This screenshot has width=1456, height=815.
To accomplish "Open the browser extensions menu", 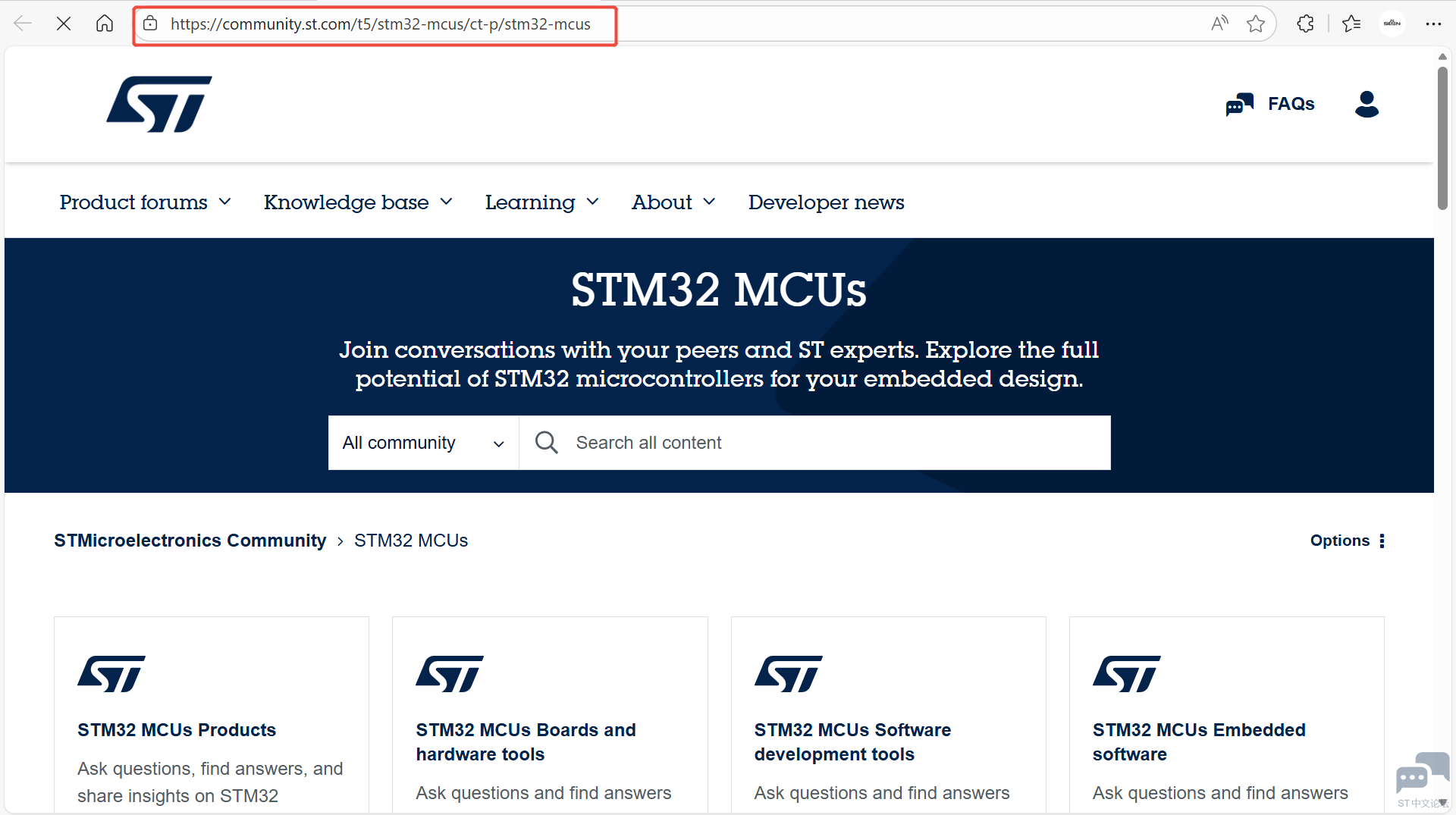I will [x=1305, y=24].
